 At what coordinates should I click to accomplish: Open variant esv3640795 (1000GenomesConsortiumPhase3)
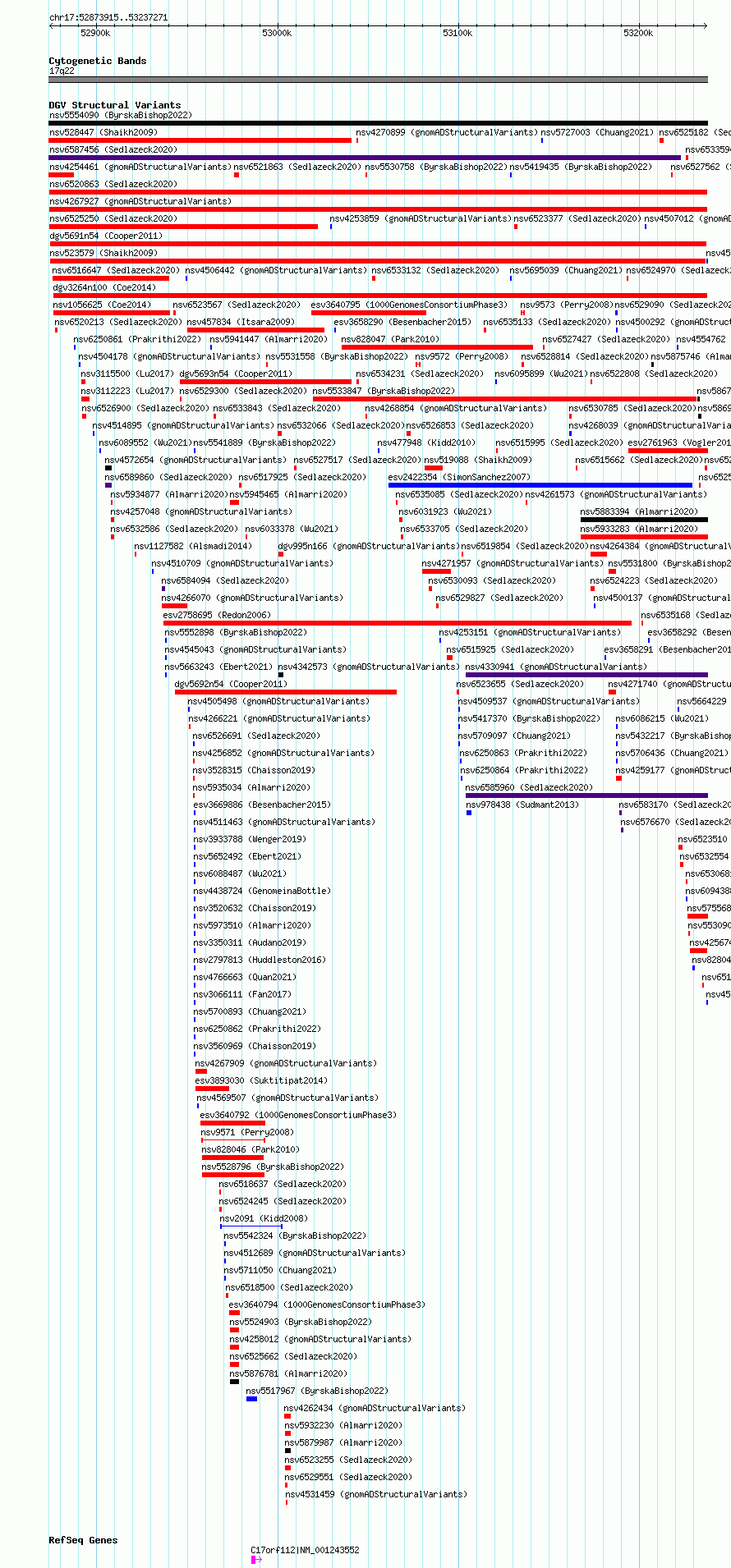tap(409, 305)
